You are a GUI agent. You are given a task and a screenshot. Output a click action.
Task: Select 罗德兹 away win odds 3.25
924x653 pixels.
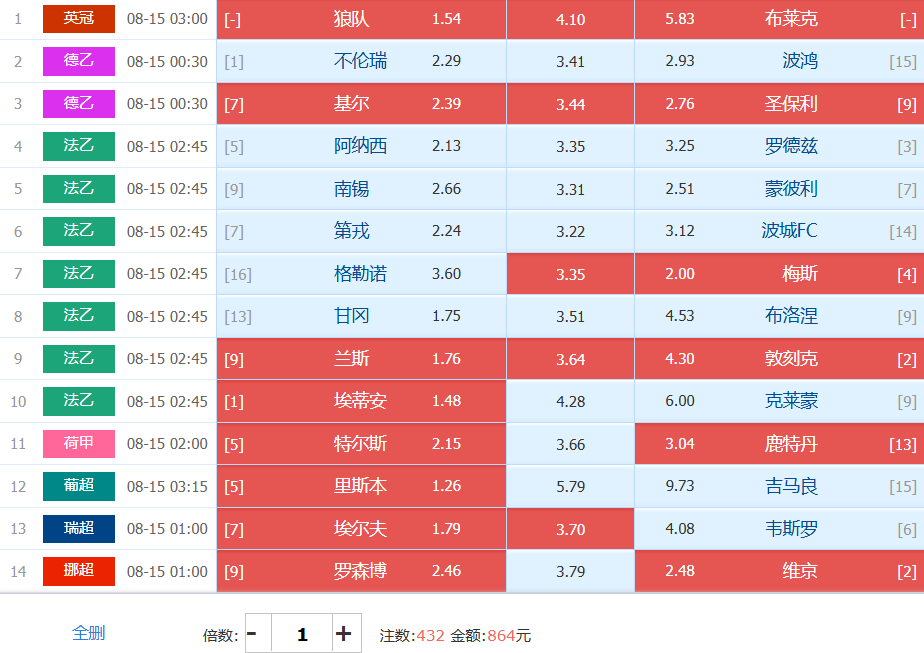(x=780, y=146)
